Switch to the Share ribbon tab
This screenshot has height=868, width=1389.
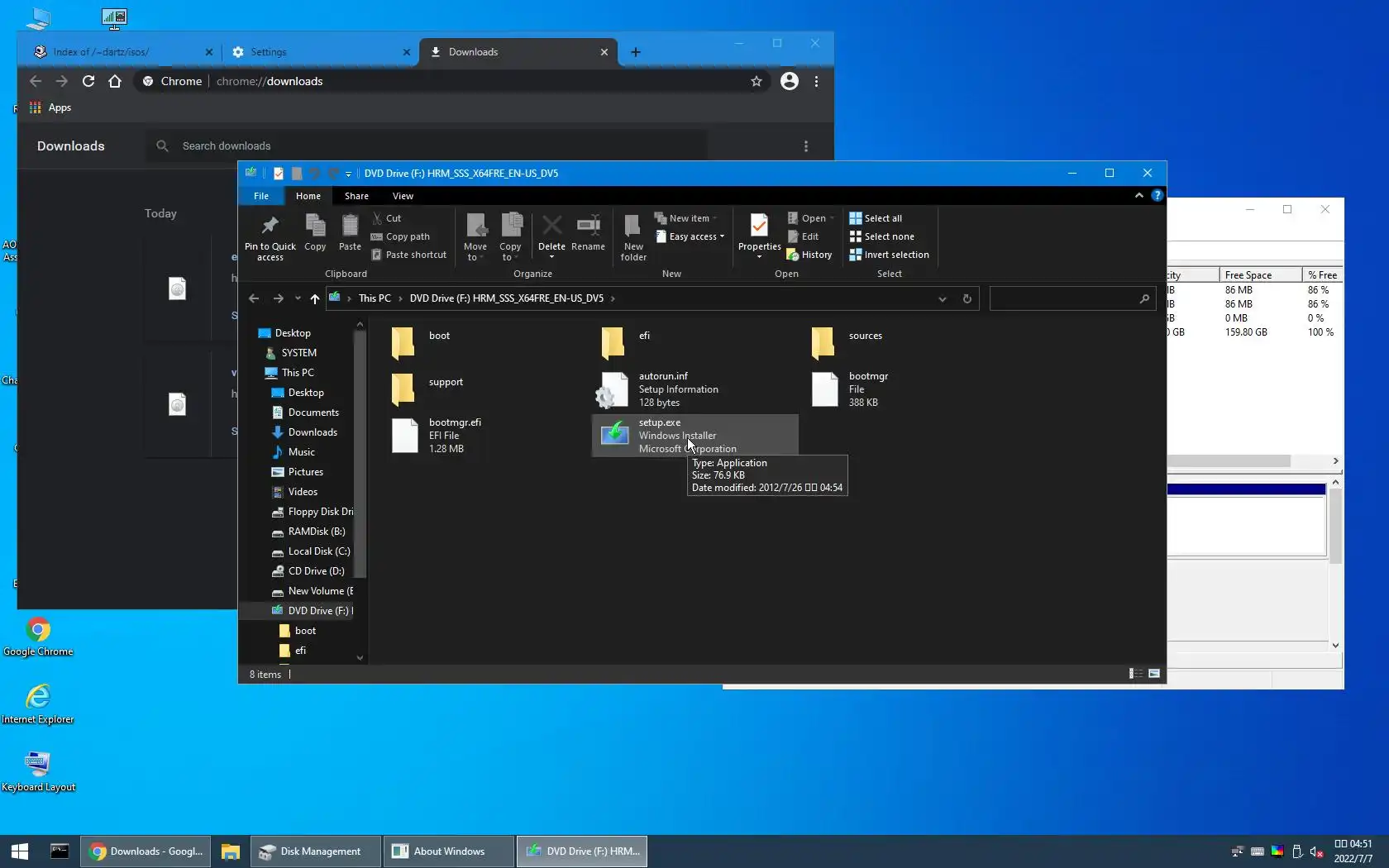(x=356, y=196)
